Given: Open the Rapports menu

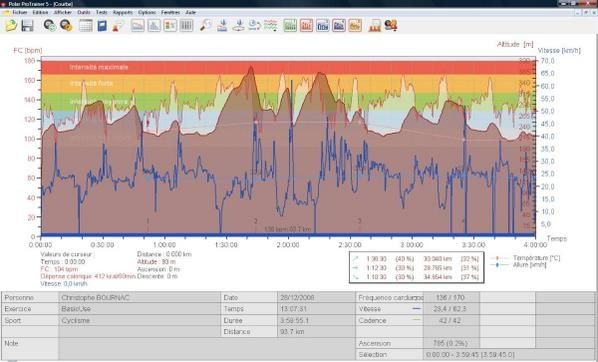Looking at the screenshot, I should coord(123,12).
